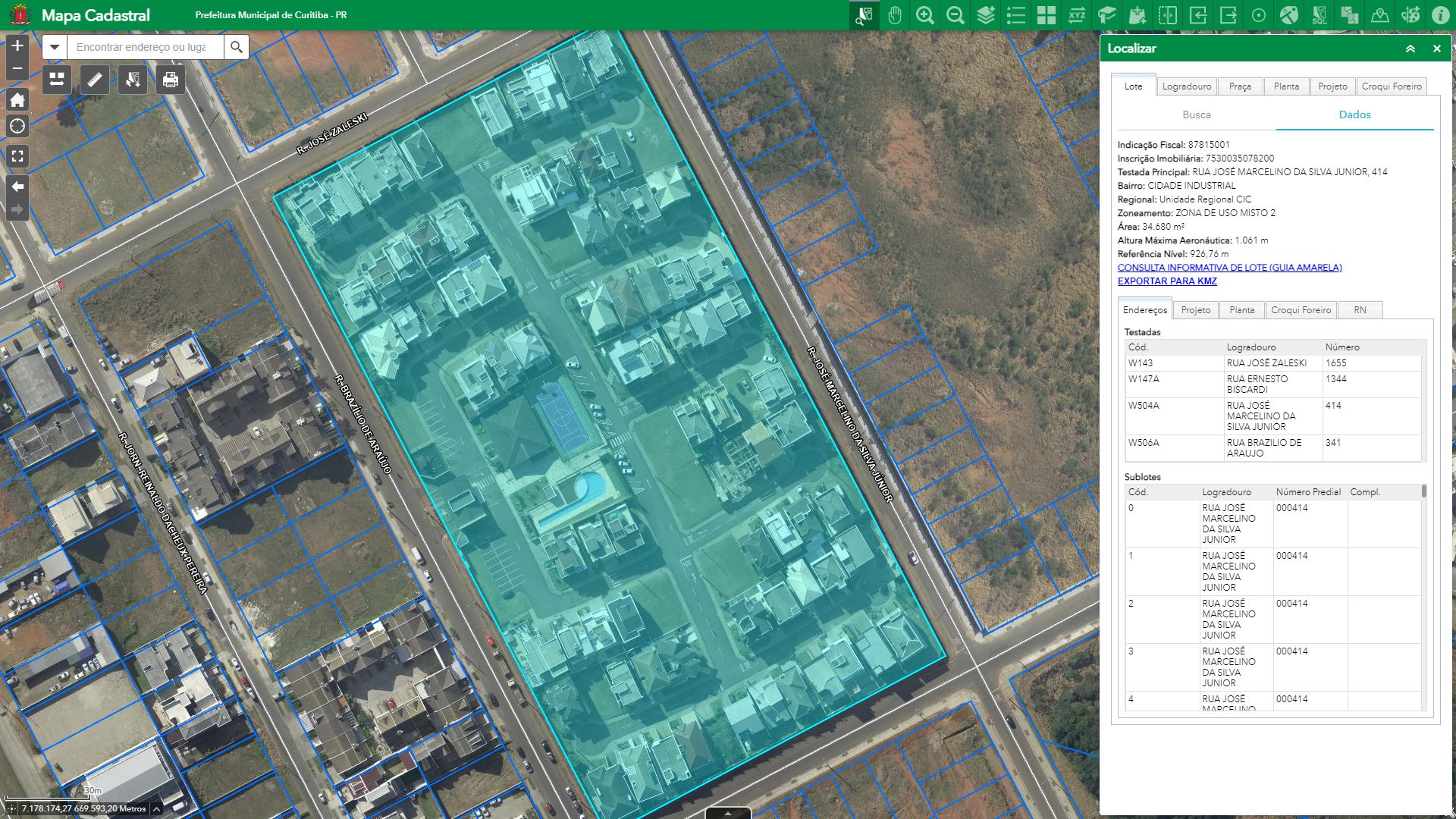Toggle fullscreen map view
The image size is (1456, 819).
point(17,156)
